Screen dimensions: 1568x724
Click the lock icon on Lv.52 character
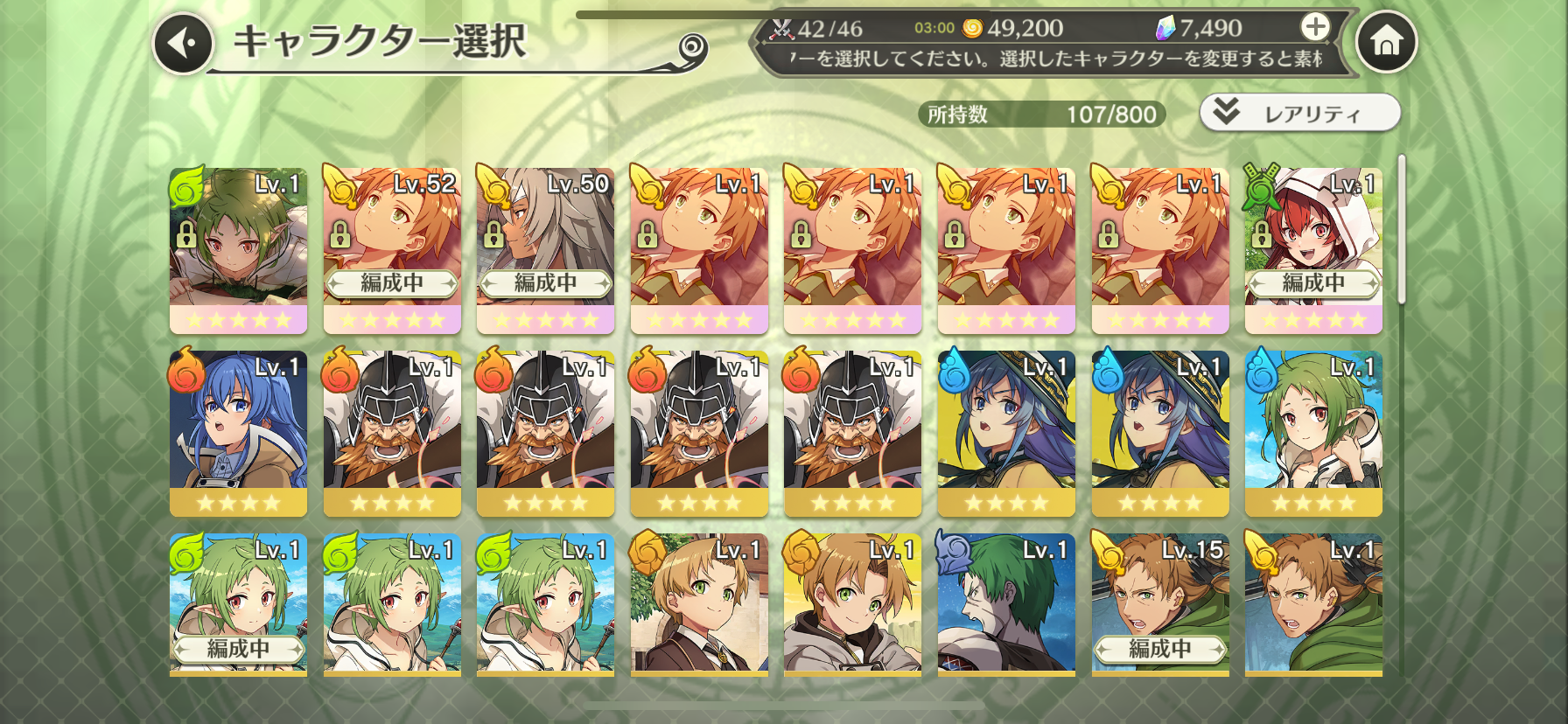[339, 234]
